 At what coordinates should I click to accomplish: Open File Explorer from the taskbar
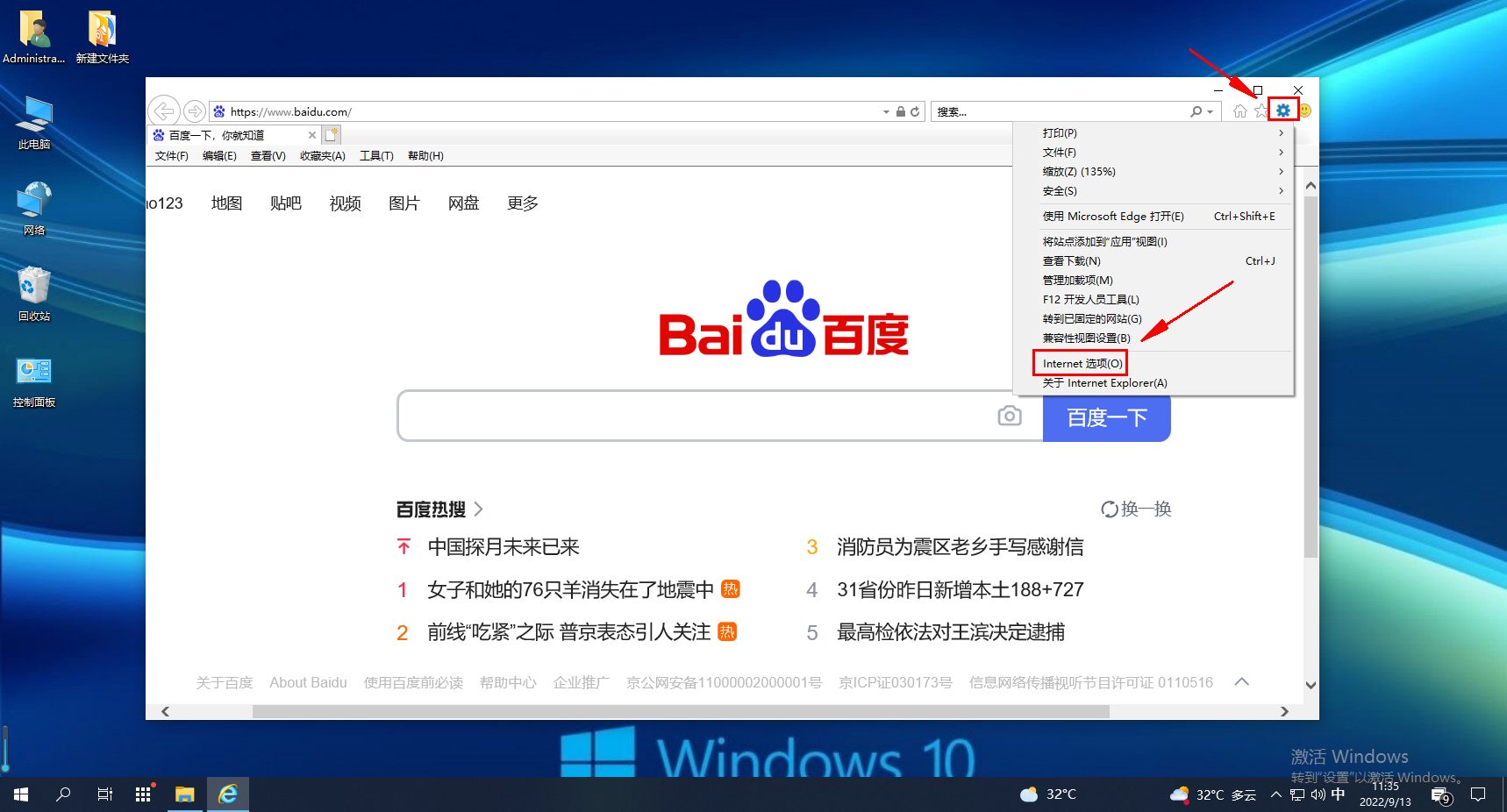pos(184,794)
